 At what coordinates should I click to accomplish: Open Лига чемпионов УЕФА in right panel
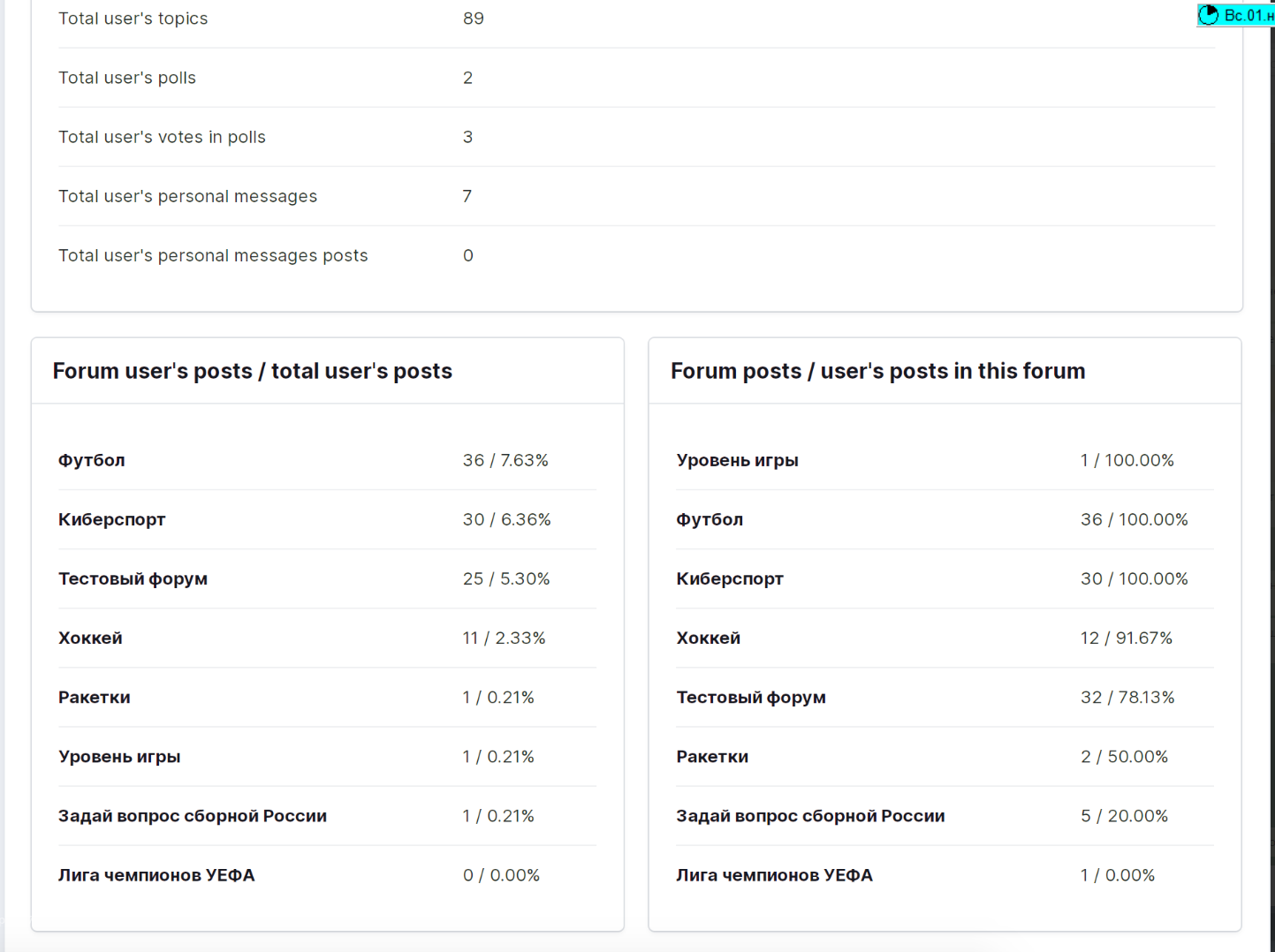click(774, 874)
